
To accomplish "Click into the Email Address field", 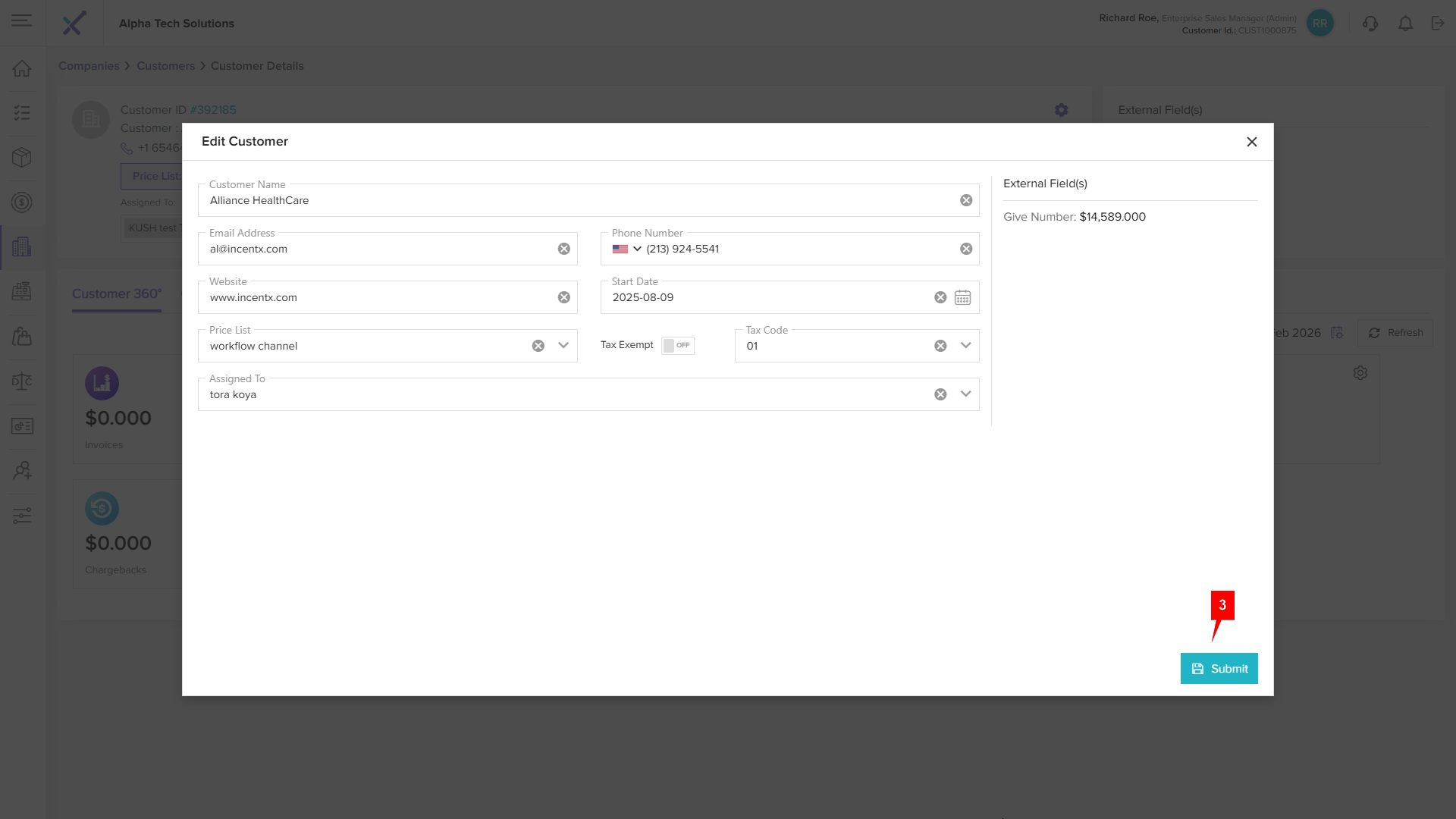I will pyautogui.click(x=379, y=249).
